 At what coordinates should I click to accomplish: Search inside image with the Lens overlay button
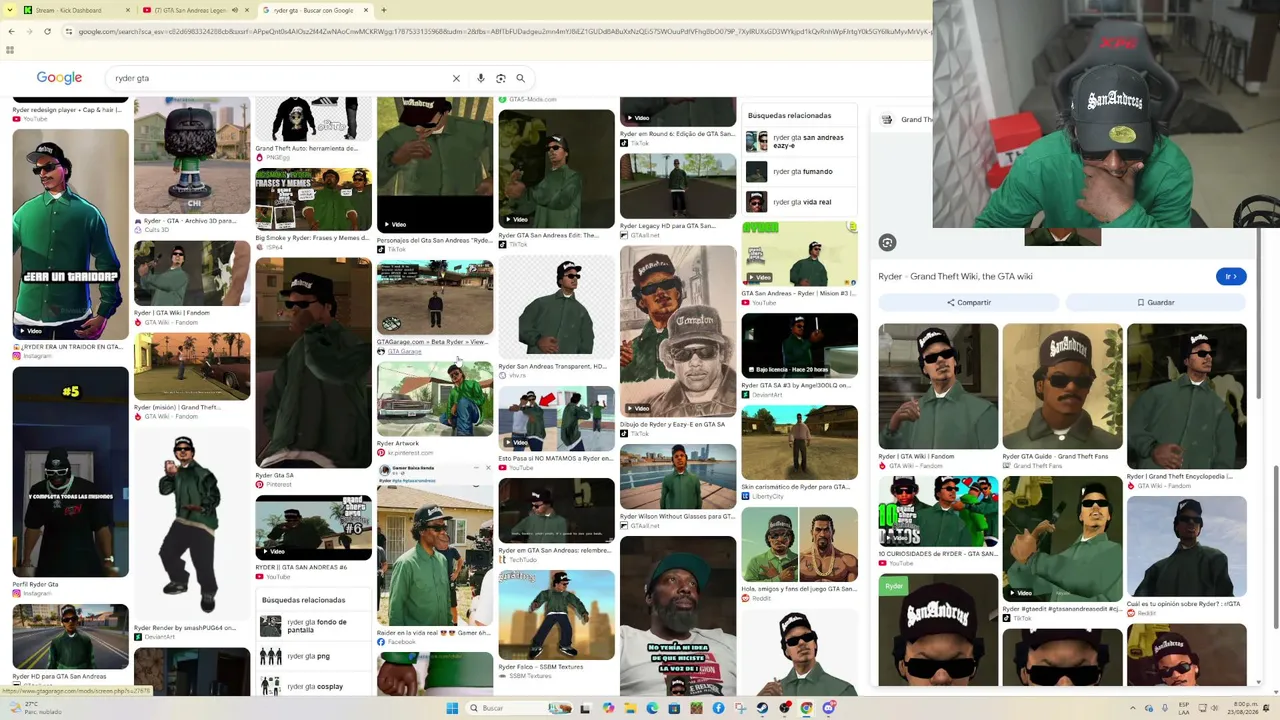(887, 243)
